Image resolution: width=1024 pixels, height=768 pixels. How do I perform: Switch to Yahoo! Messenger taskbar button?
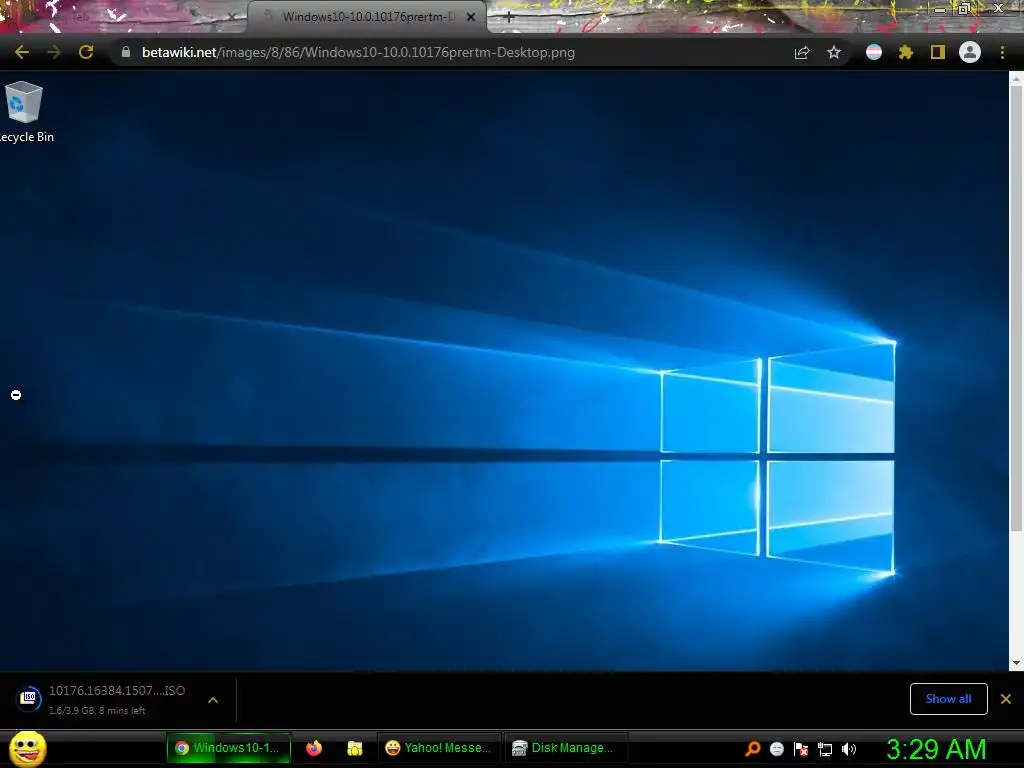point(438,748)
